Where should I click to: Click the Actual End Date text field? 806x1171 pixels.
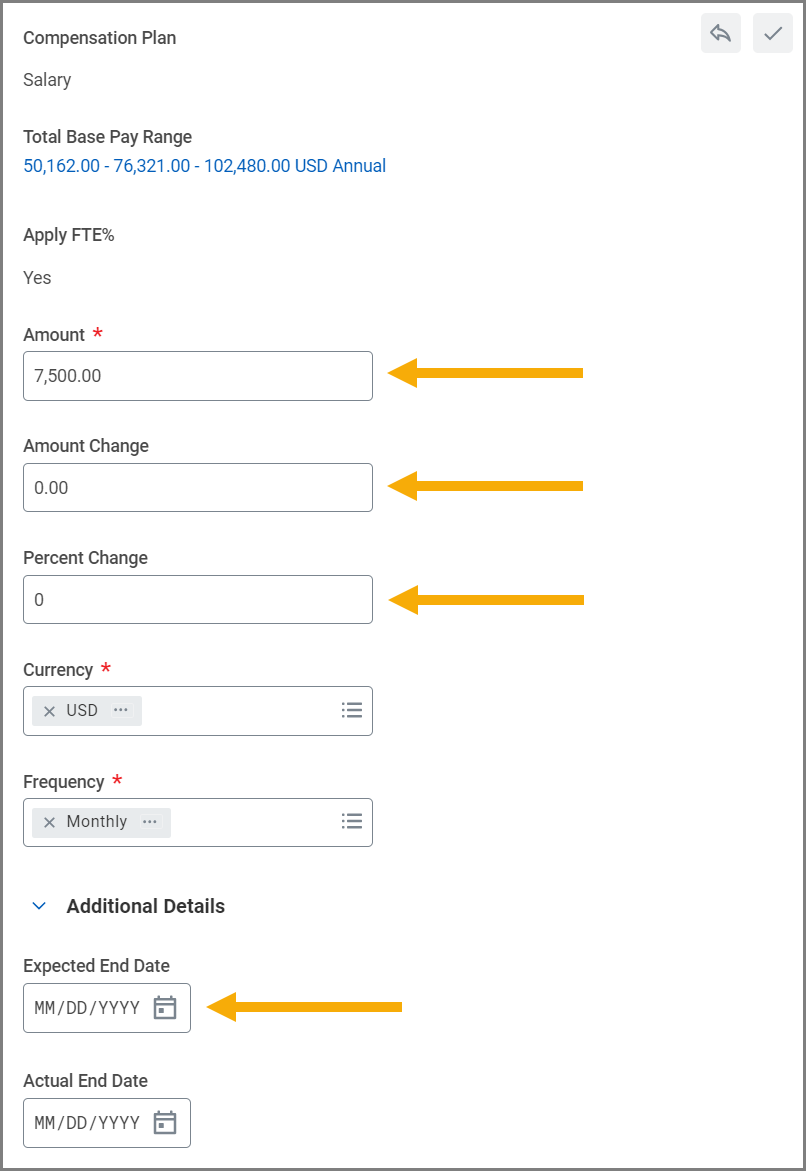(x=87, y=1123)
